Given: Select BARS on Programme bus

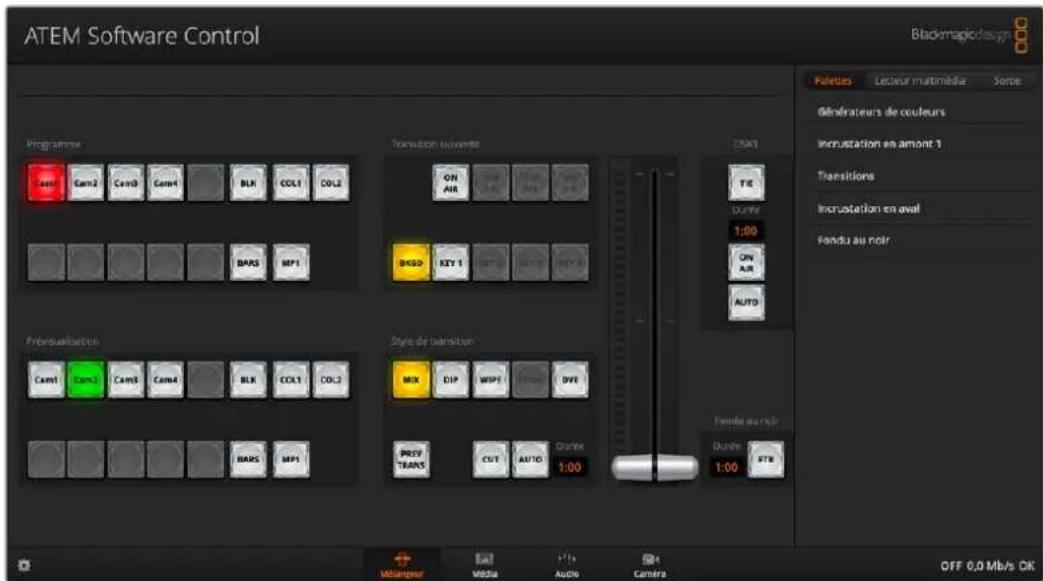Looking at the screenshot, I should 248,262.
